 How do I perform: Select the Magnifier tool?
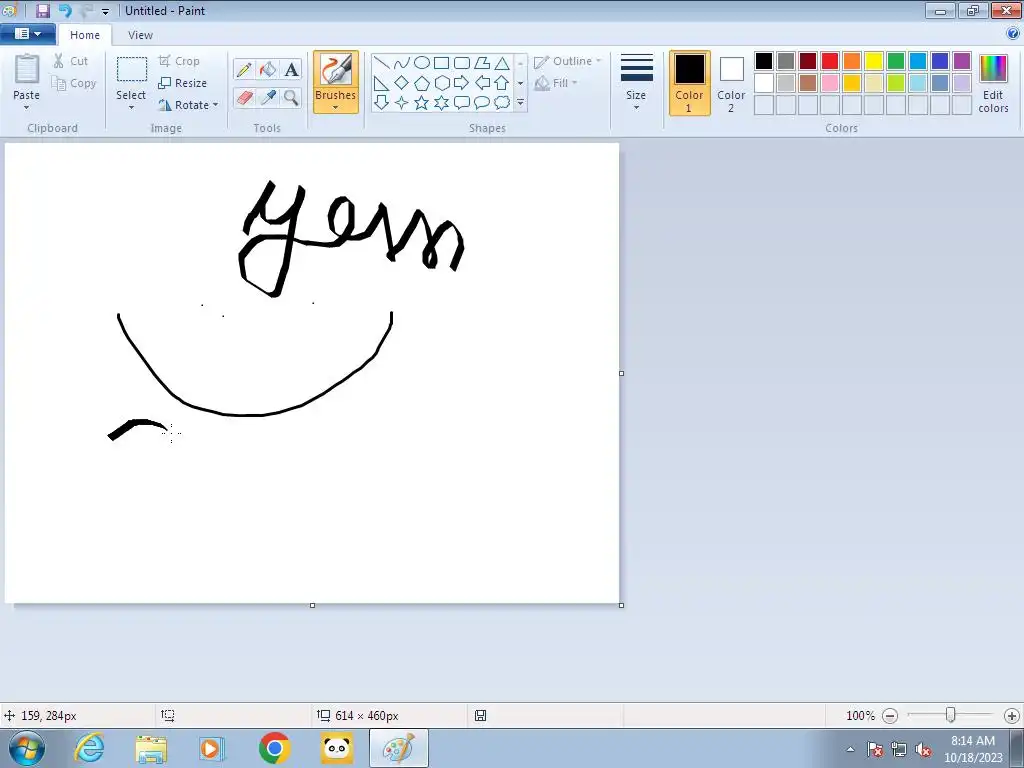coord(291,97)
